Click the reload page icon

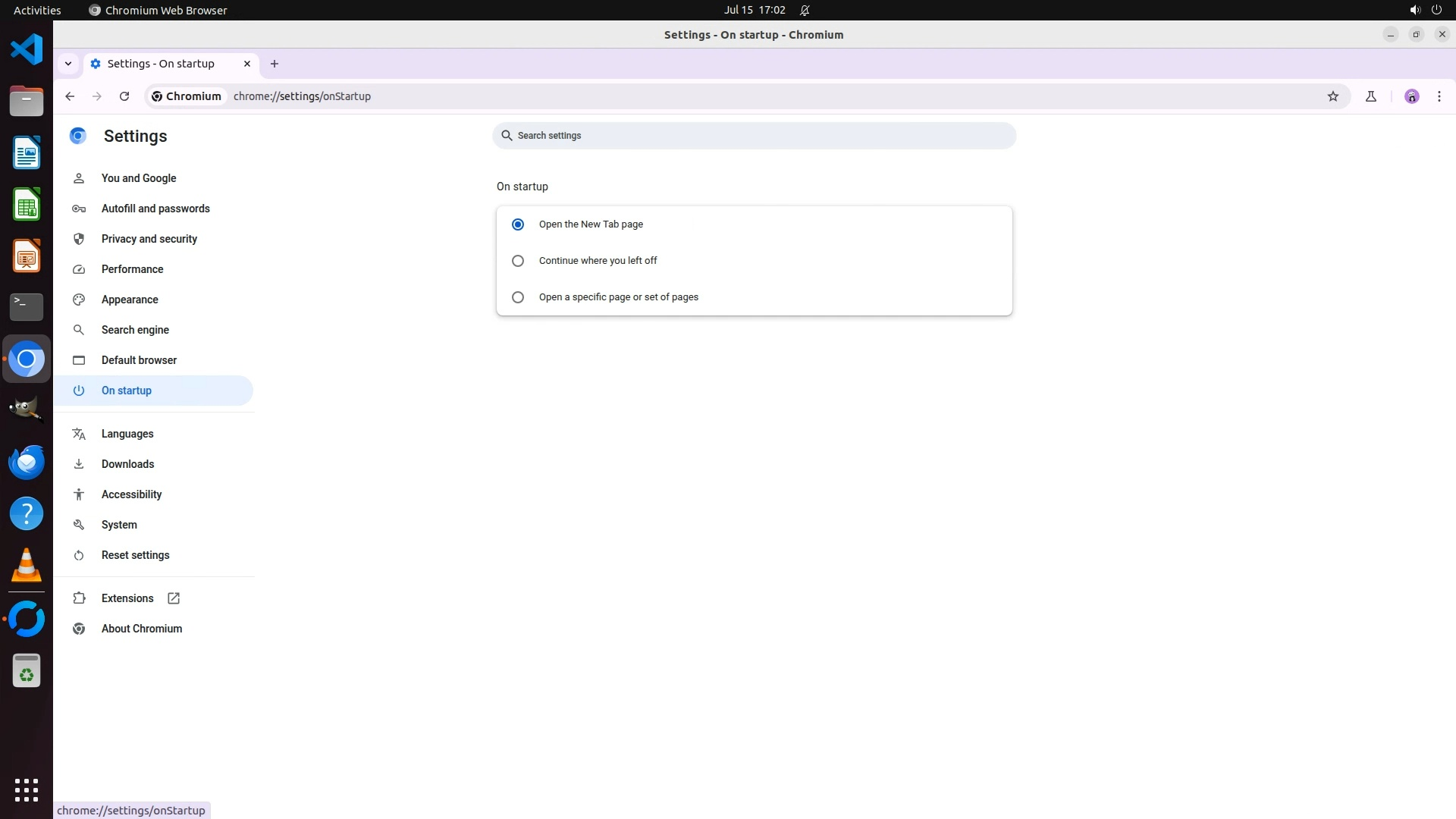click(x=124, y=96)
